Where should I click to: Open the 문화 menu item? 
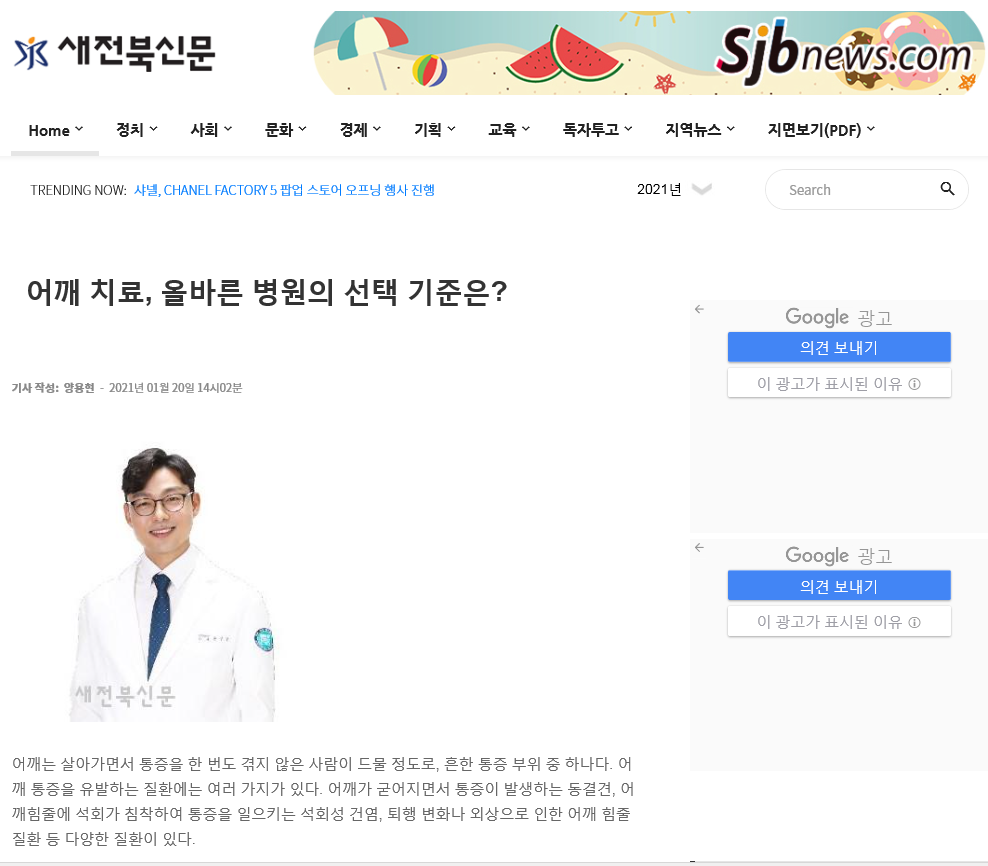click(x=285, y=130)
